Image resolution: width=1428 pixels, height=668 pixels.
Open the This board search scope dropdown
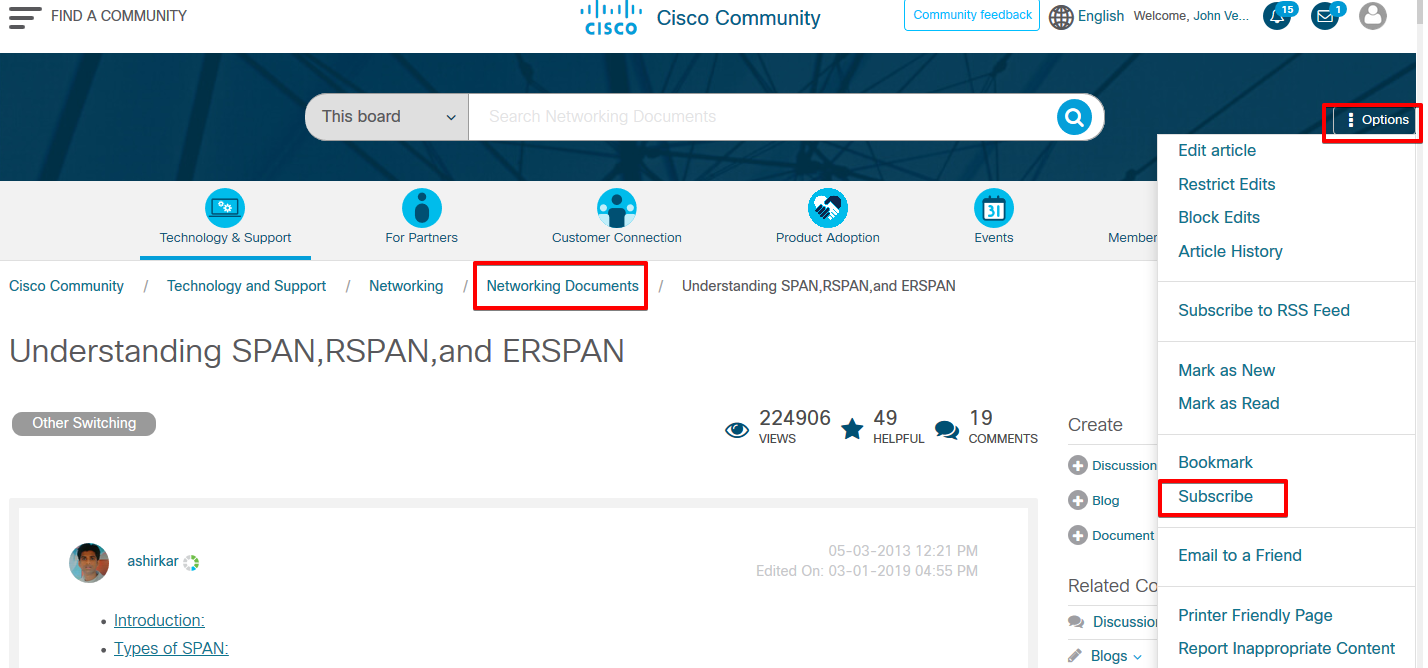point(386,116)
